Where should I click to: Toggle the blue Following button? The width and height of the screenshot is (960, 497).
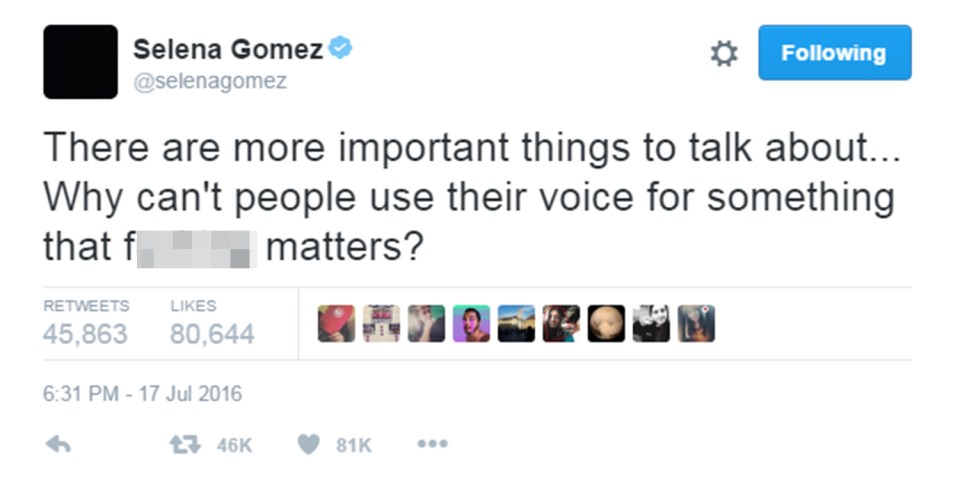click(834, 53)
